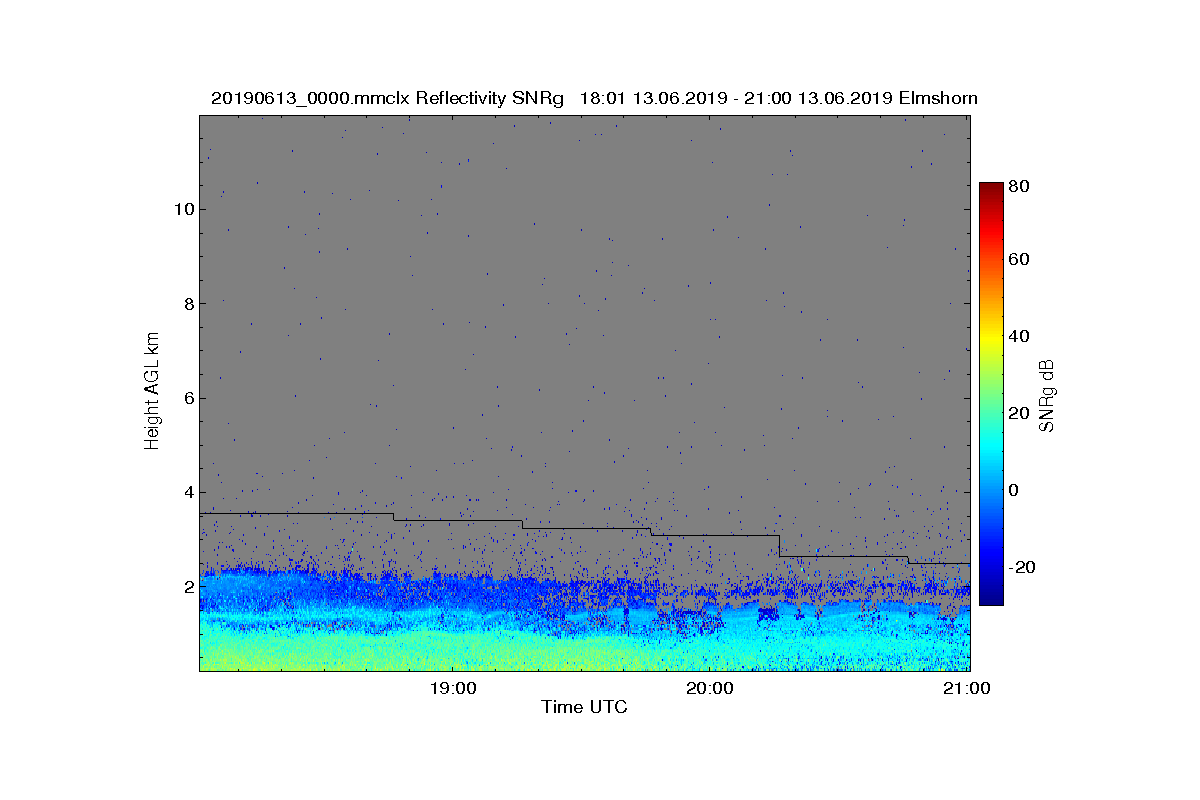The height and width of the screenshot is (800, 1200).
Task: Click the 21:00 time axis label
Action: [x=968, y=688]
